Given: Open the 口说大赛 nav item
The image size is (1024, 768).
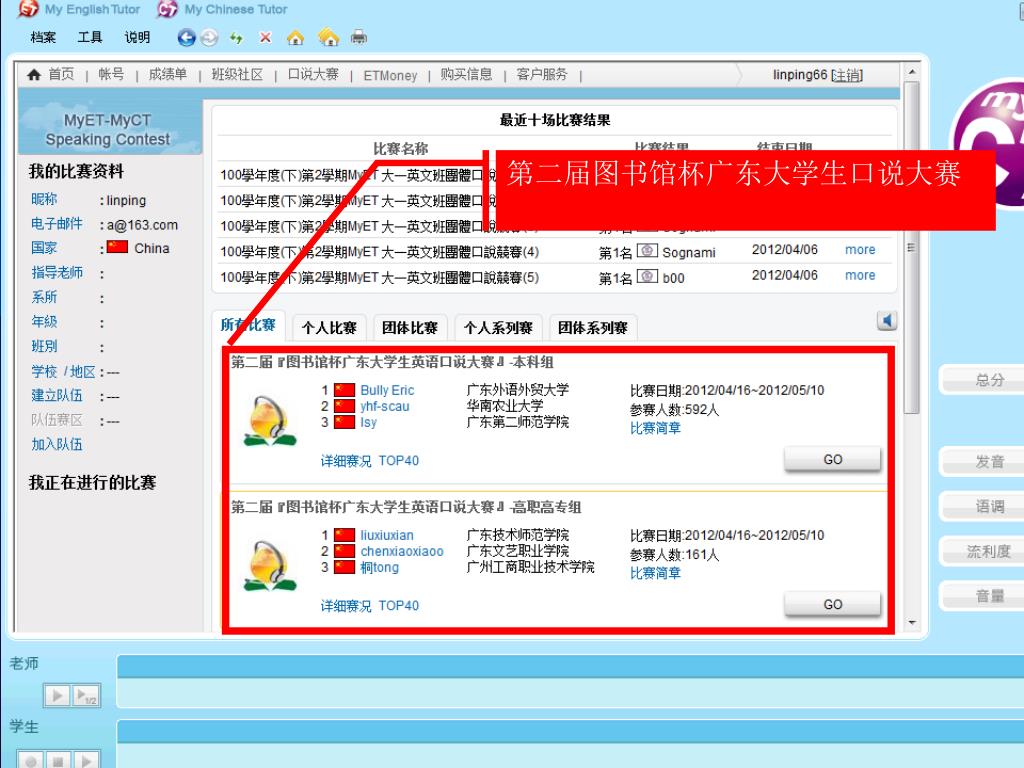Looking at the screenshot, I should pyautogui.click(x=313, y=74).
